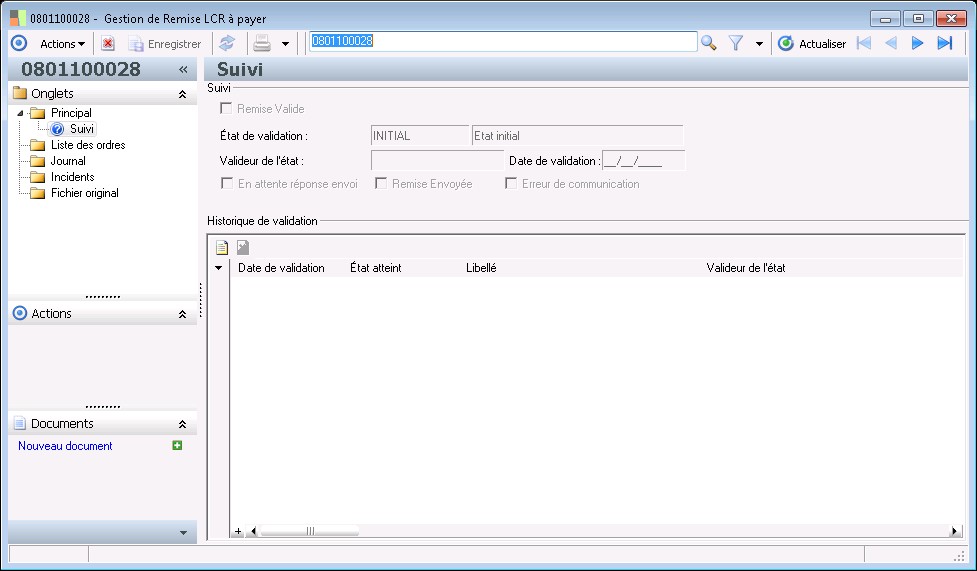
Task: Collapse the Onglets panel section
Action: pos(183,94)
